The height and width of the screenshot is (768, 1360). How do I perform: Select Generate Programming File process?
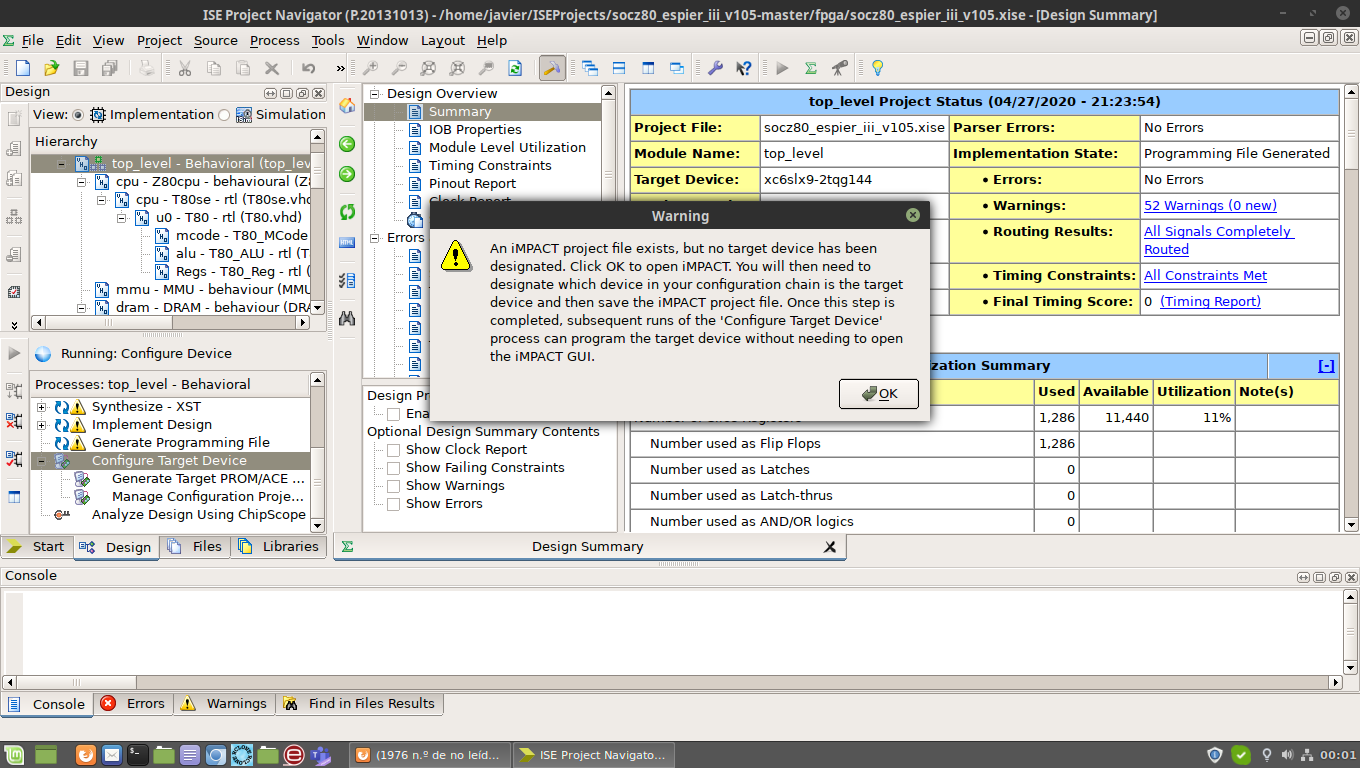[181, 443]
